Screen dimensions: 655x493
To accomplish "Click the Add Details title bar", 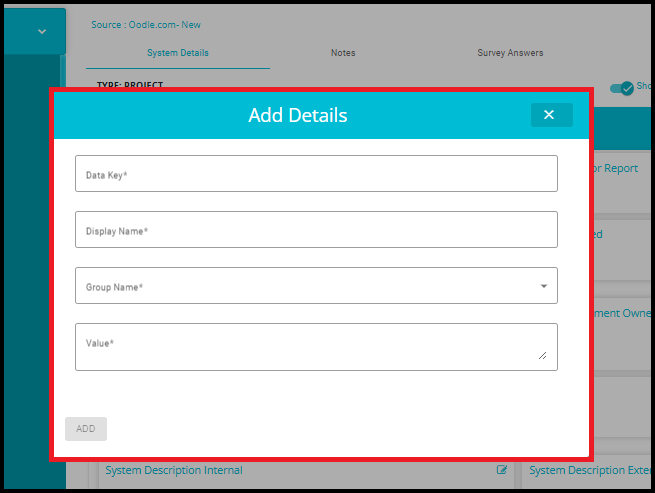I will pyautogui.click(x=298, y=115).
